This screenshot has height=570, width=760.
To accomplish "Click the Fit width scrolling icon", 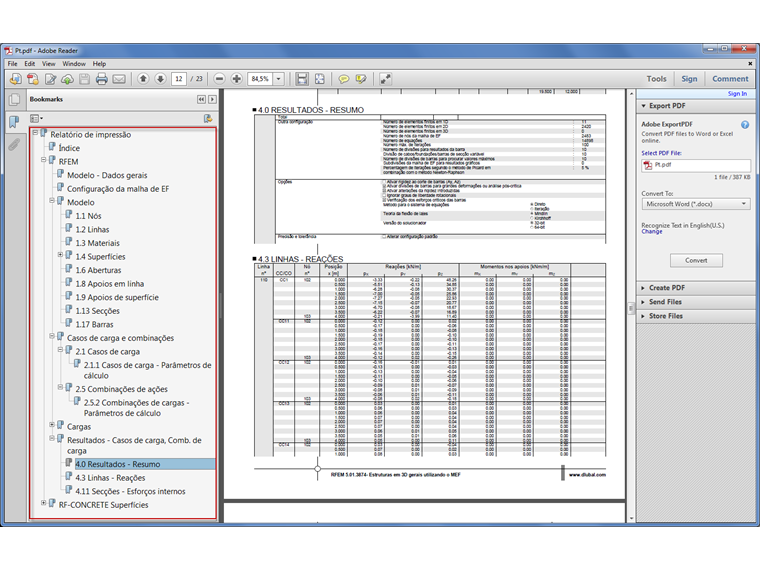I will [302, 79].
